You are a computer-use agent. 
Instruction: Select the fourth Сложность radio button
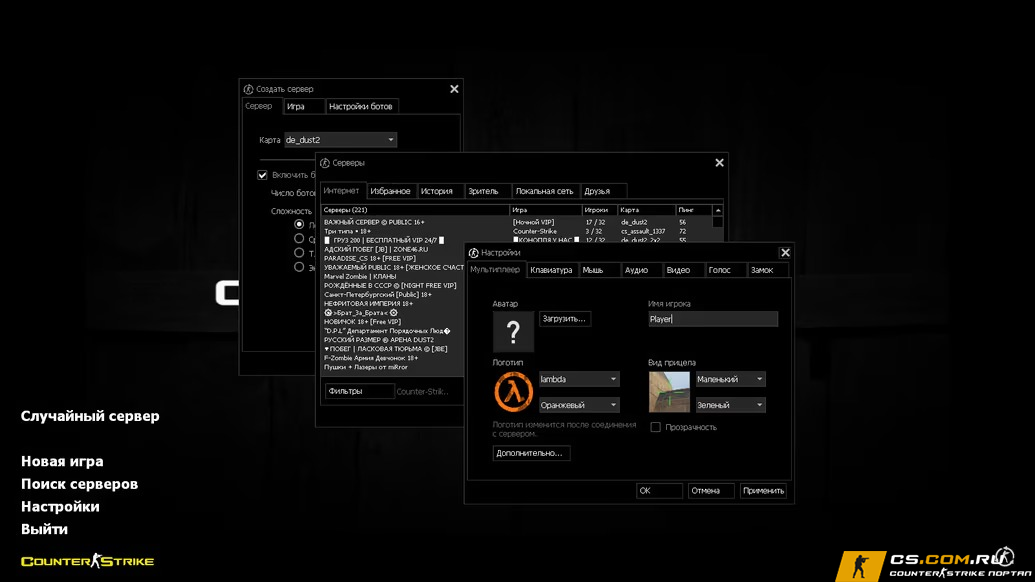point(299,267)
